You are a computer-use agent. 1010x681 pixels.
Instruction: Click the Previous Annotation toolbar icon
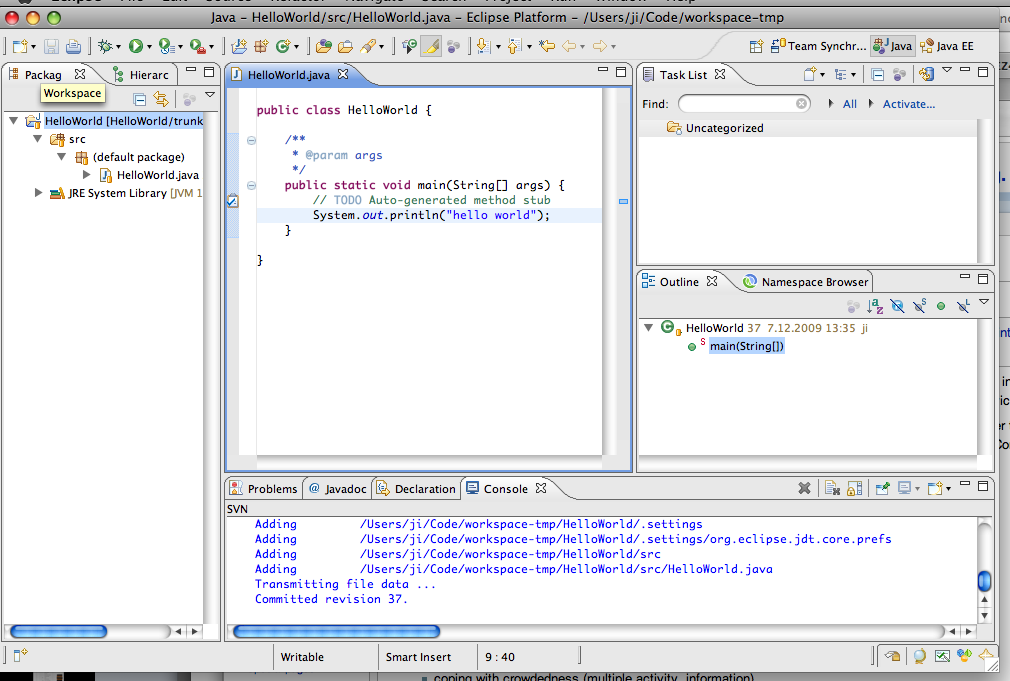514,46
